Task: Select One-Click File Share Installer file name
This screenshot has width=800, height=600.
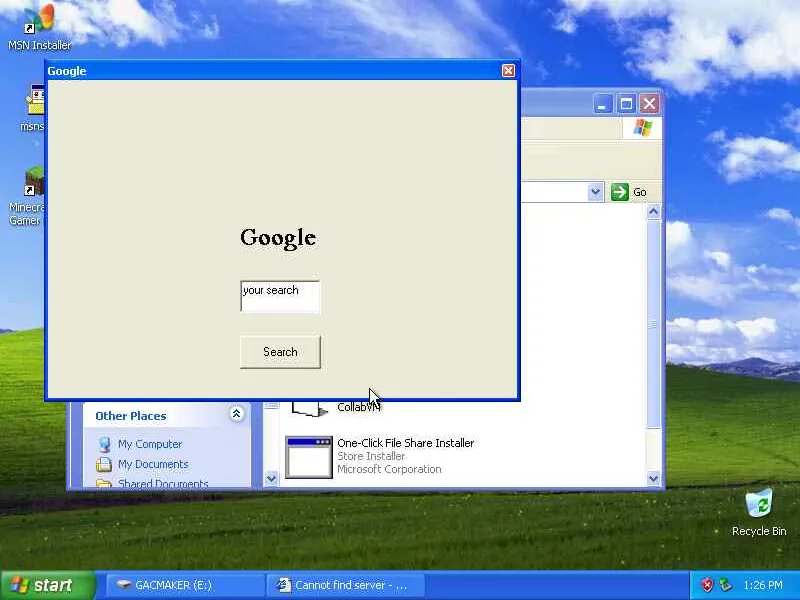Action: click(406, 443)
